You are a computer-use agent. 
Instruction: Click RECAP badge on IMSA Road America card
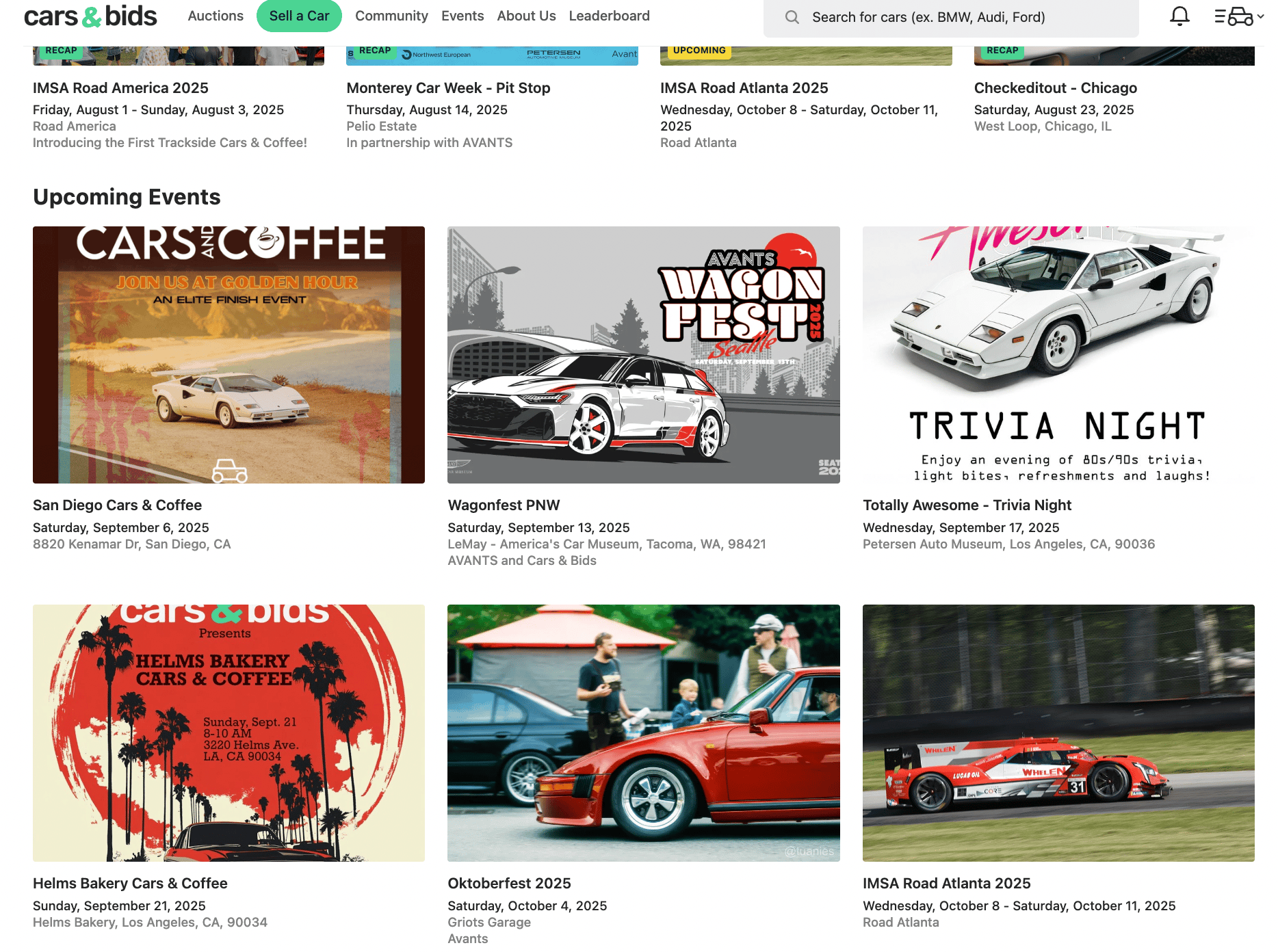(x=61, y=51)
